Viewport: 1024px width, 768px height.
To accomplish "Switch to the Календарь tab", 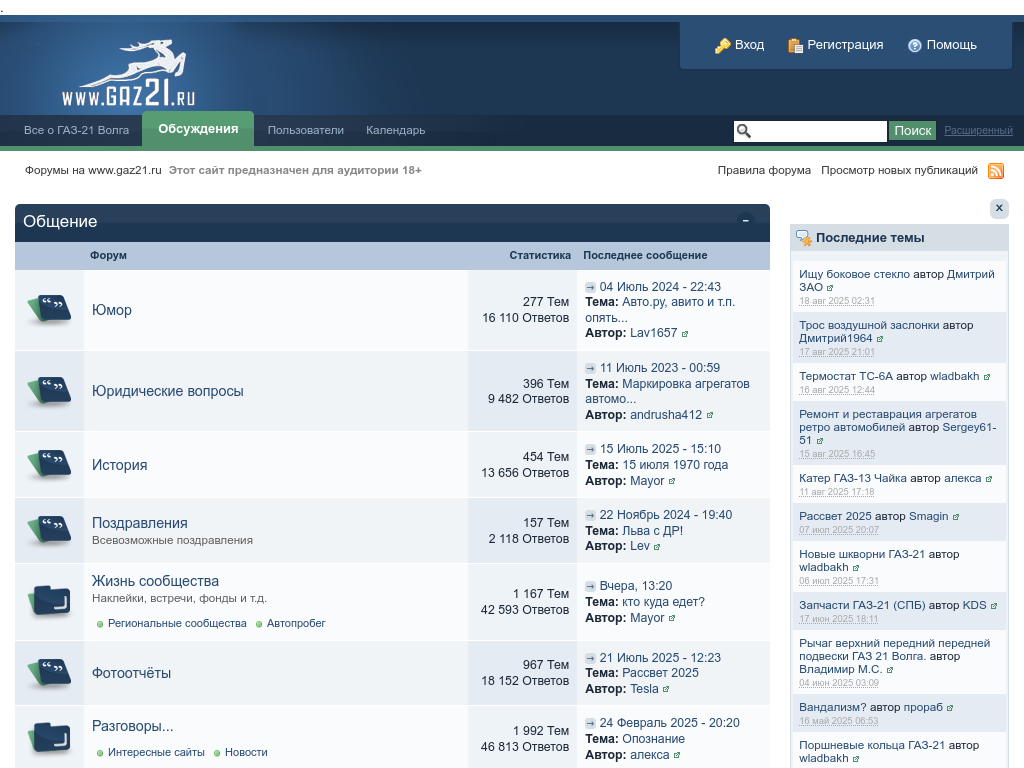I will 395,130.
